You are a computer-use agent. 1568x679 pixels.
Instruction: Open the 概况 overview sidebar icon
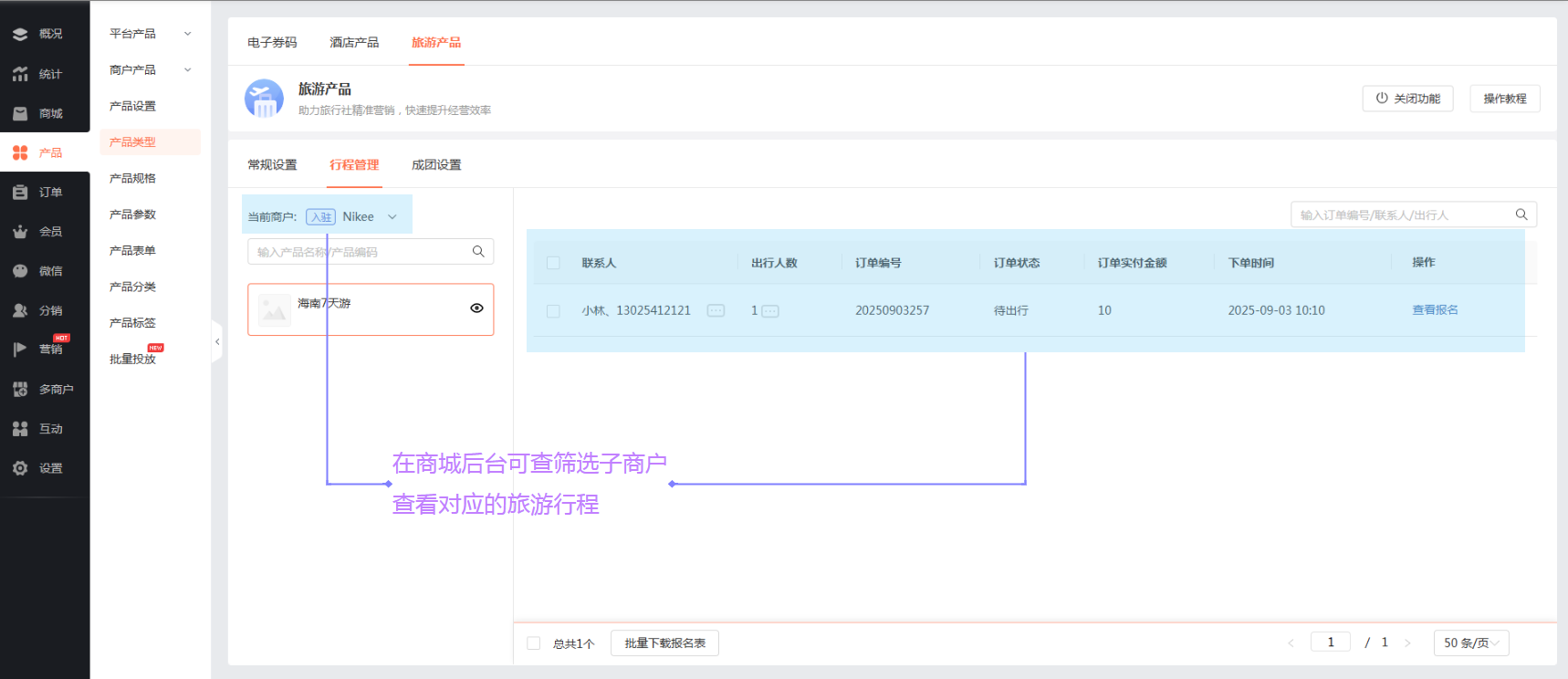click(x=20, y=34)
